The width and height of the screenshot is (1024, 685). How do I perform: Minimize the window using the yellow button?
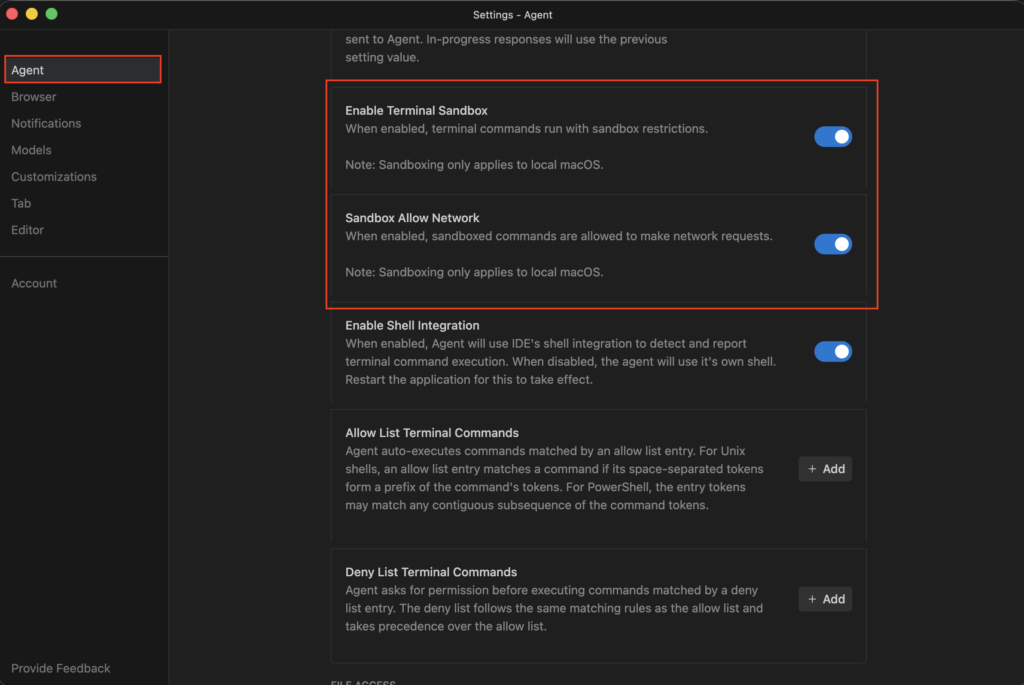pyautogui.click(x=32, y=14)
